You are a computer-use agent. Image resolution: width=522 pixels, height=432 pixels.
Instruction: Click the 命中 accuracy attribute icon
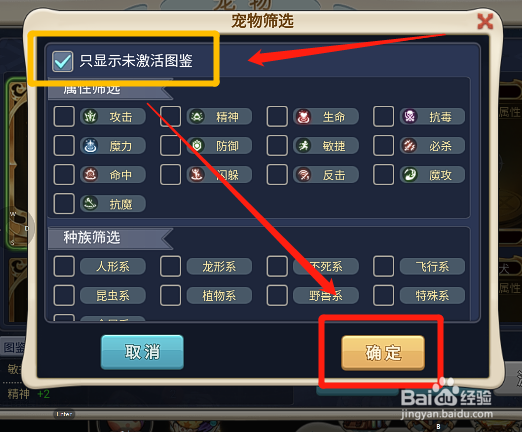(90, 174)
